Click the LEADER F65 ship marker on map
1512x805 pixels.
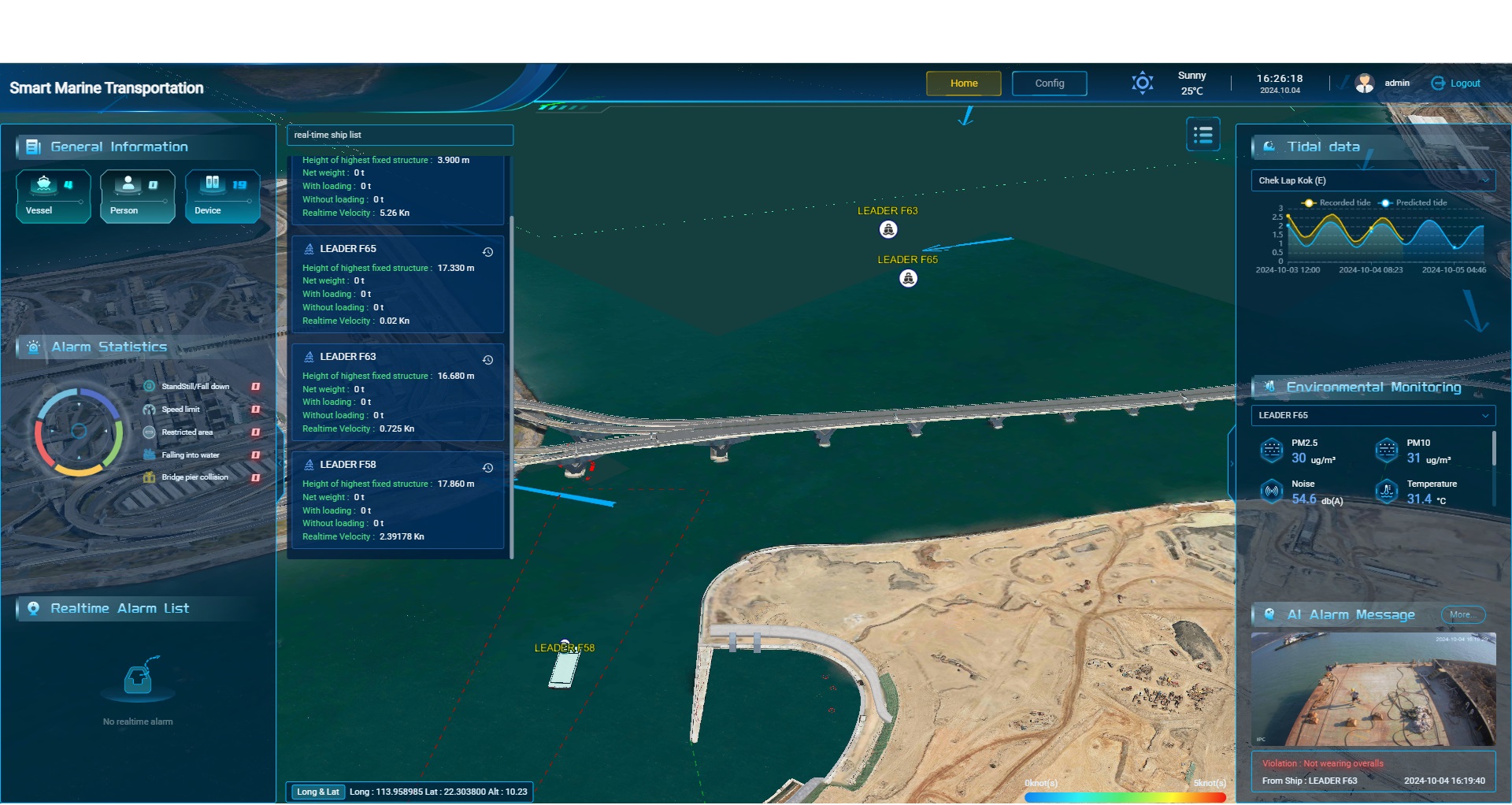[908, 279]
